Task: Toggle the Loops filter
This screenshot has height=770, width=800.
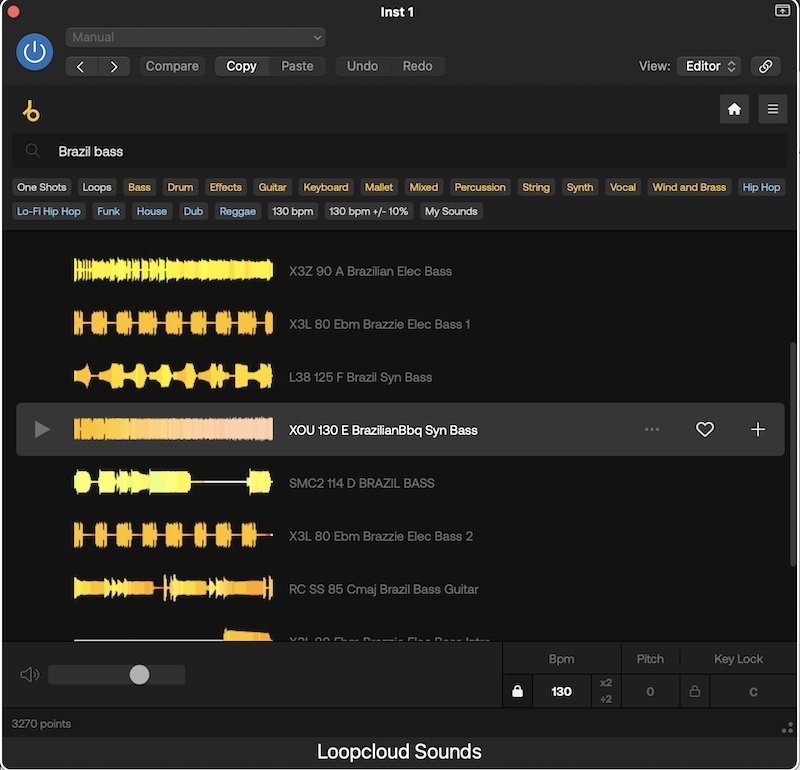Action: [x=97, y=187]
